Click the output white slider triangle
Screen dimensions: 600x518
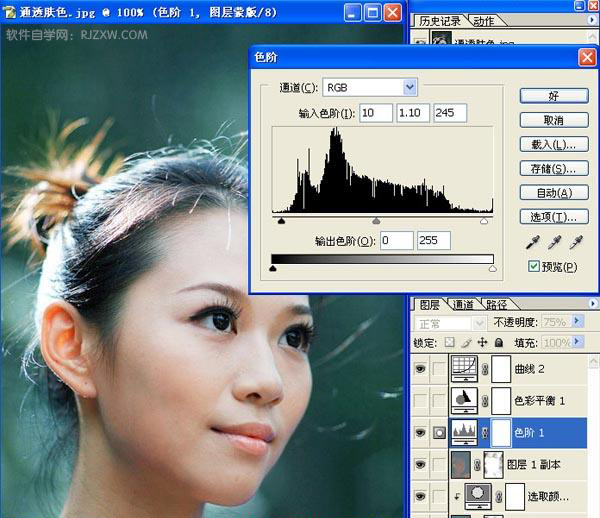click(492, 268)
